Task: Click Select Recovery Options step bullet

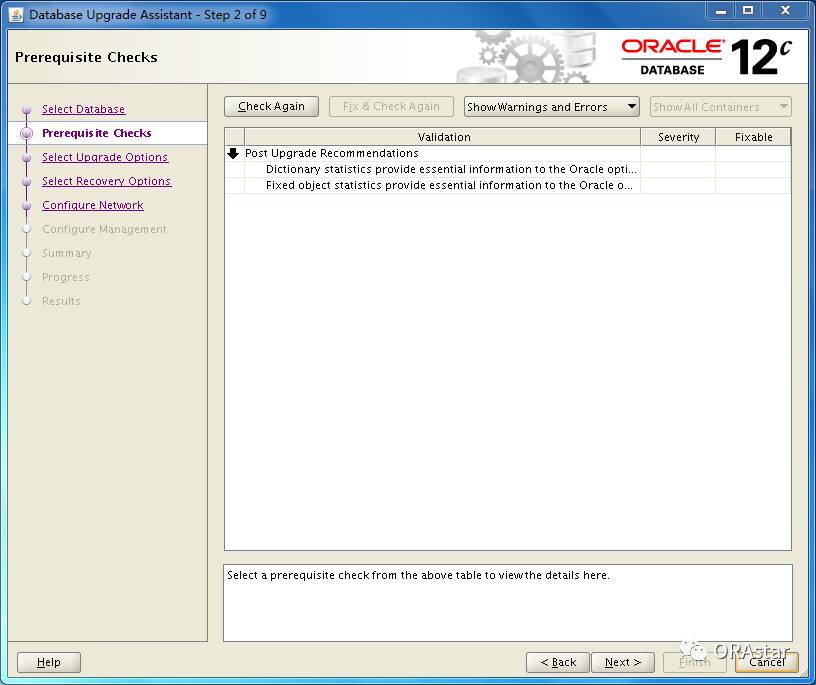Action: [27, 182]
